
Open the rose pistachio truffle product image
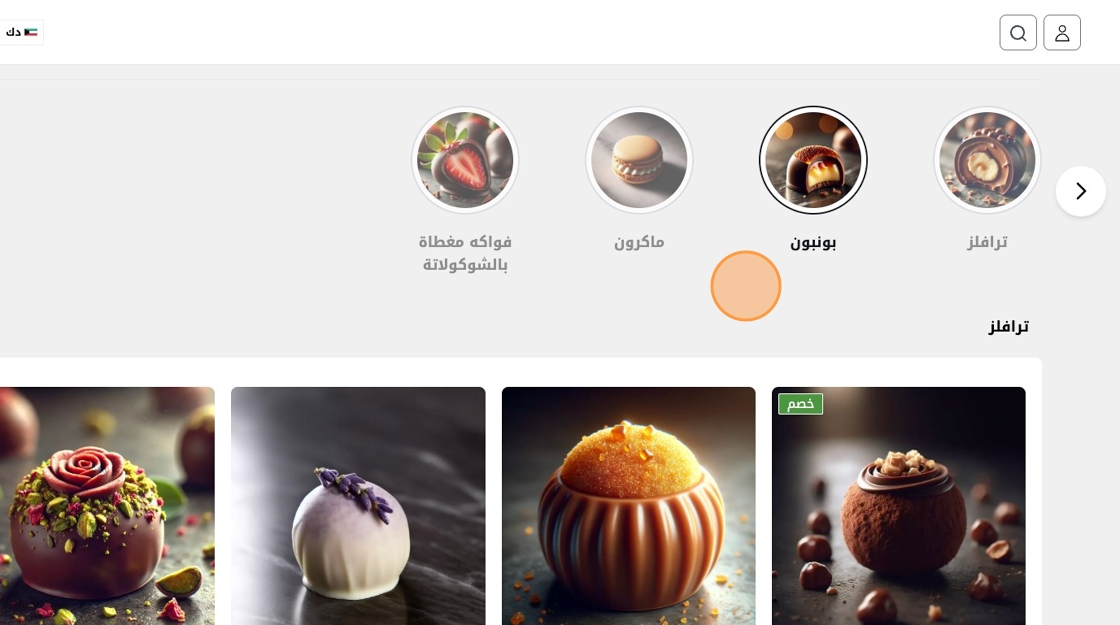click(107, 506)
